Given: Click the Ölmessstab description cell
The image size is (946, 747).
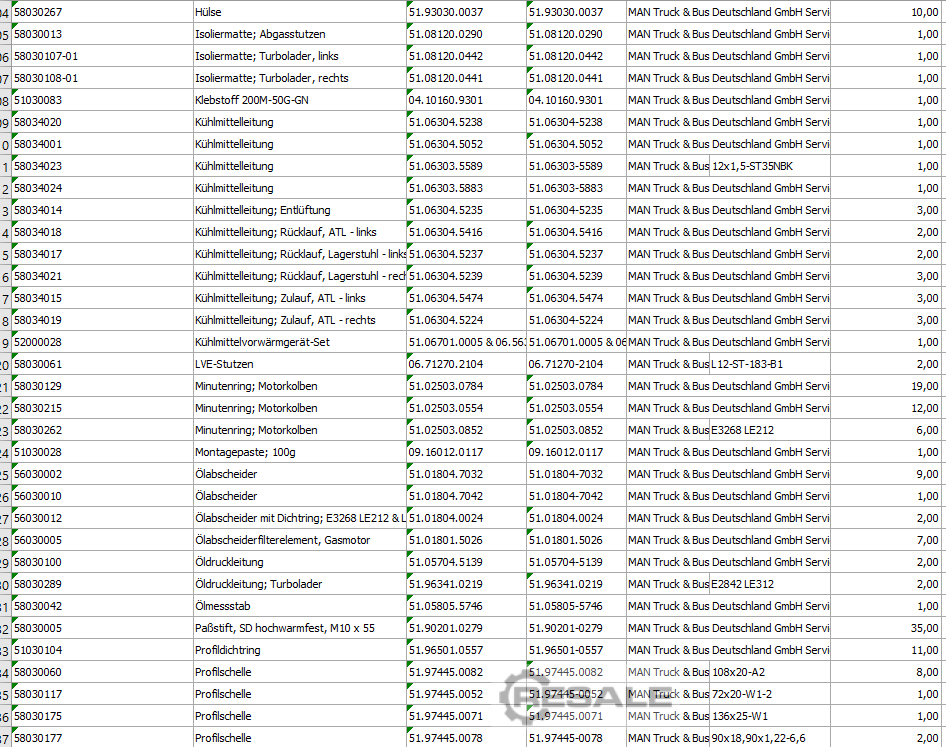Looking at the screenshot, I should coord(299,606).
